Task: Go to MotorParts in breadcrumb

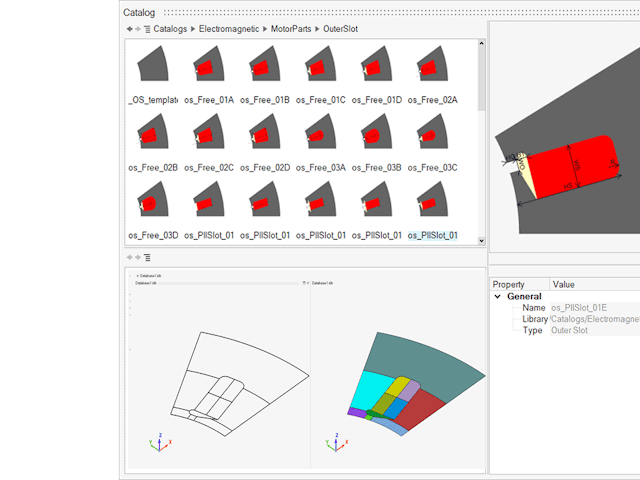Action: coord(291,29)
